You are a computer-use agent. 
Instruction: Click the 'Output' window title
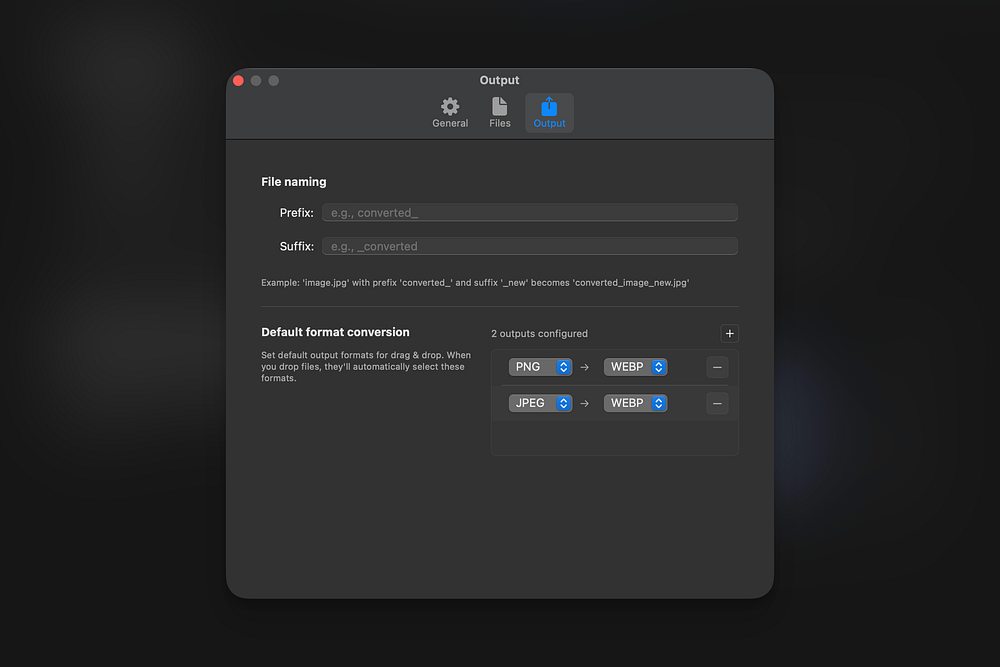499,80
